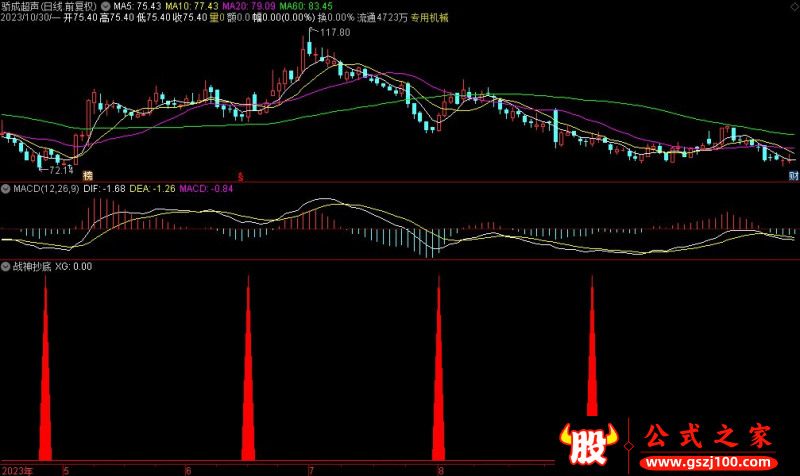
Task: Click the 财 icon at the right edge
Action: [x=793, y=175]
